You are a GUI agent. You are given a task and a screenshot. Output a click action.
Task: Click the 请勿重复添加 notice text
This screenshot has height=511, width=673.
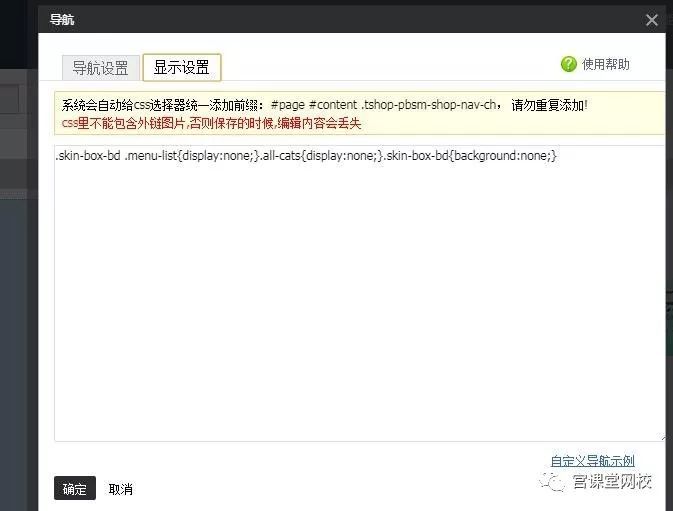click(x=549, y=105)
